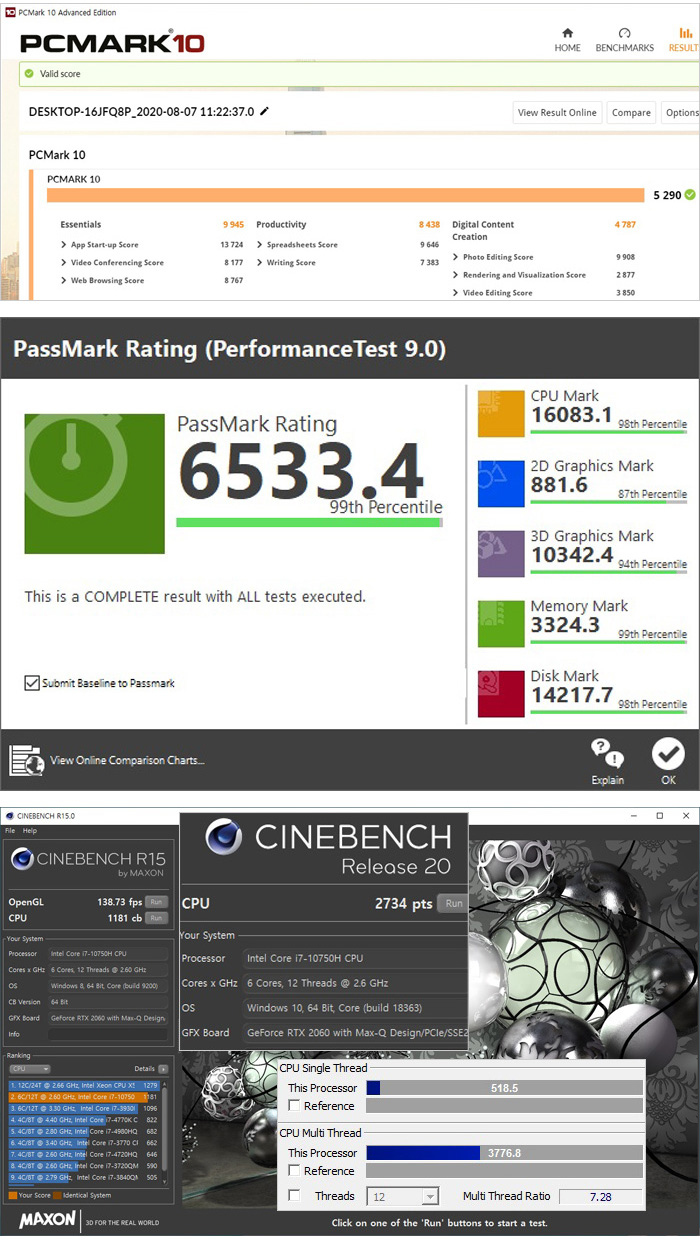Expand Rendering and Visualization Score row
700x1240 pixels.
tap(456, 275)
